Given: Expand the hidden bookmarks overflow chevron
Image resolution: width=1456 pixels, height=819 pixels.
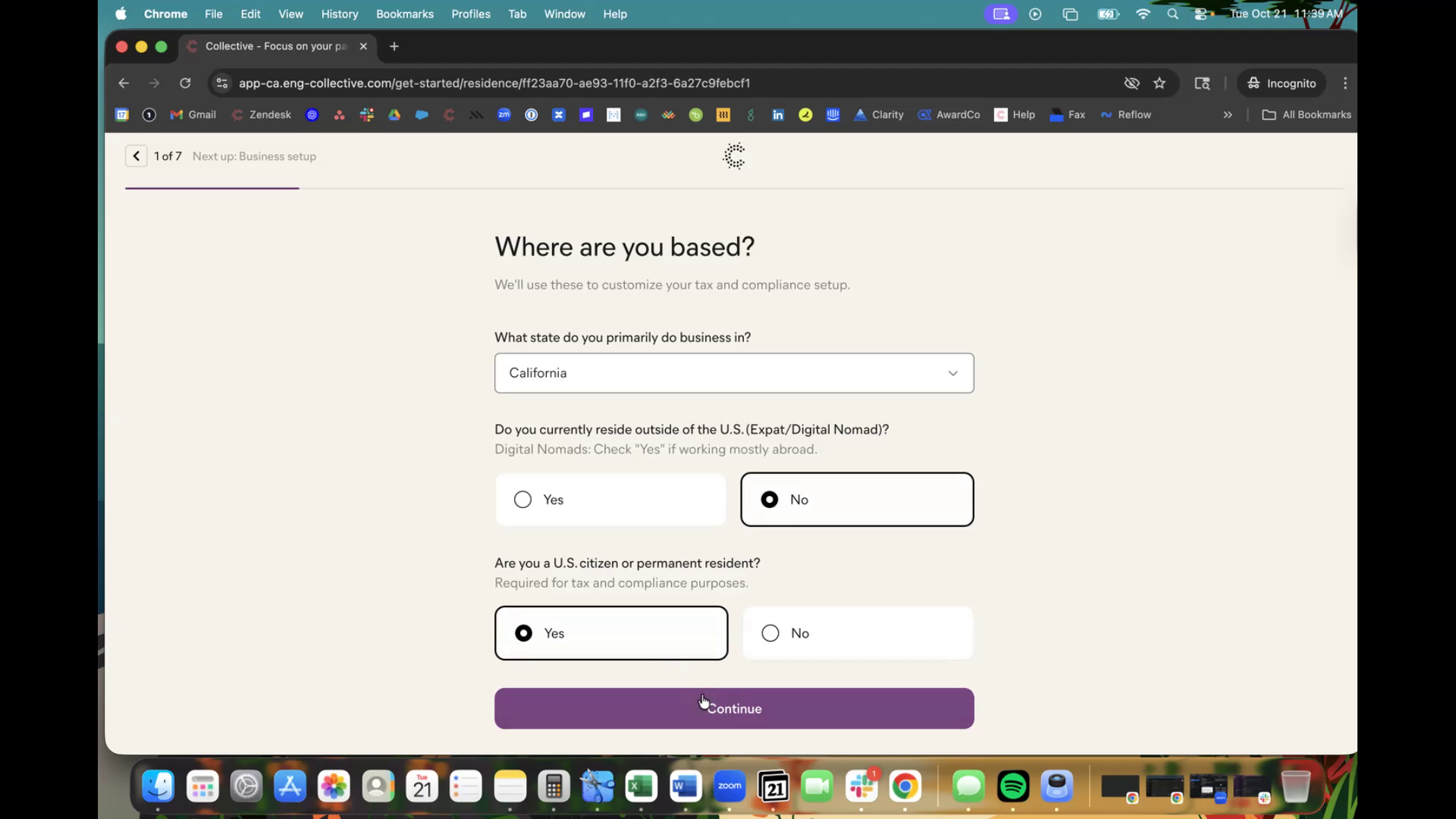Looking at the screenshot, I should coord(1228,115).
